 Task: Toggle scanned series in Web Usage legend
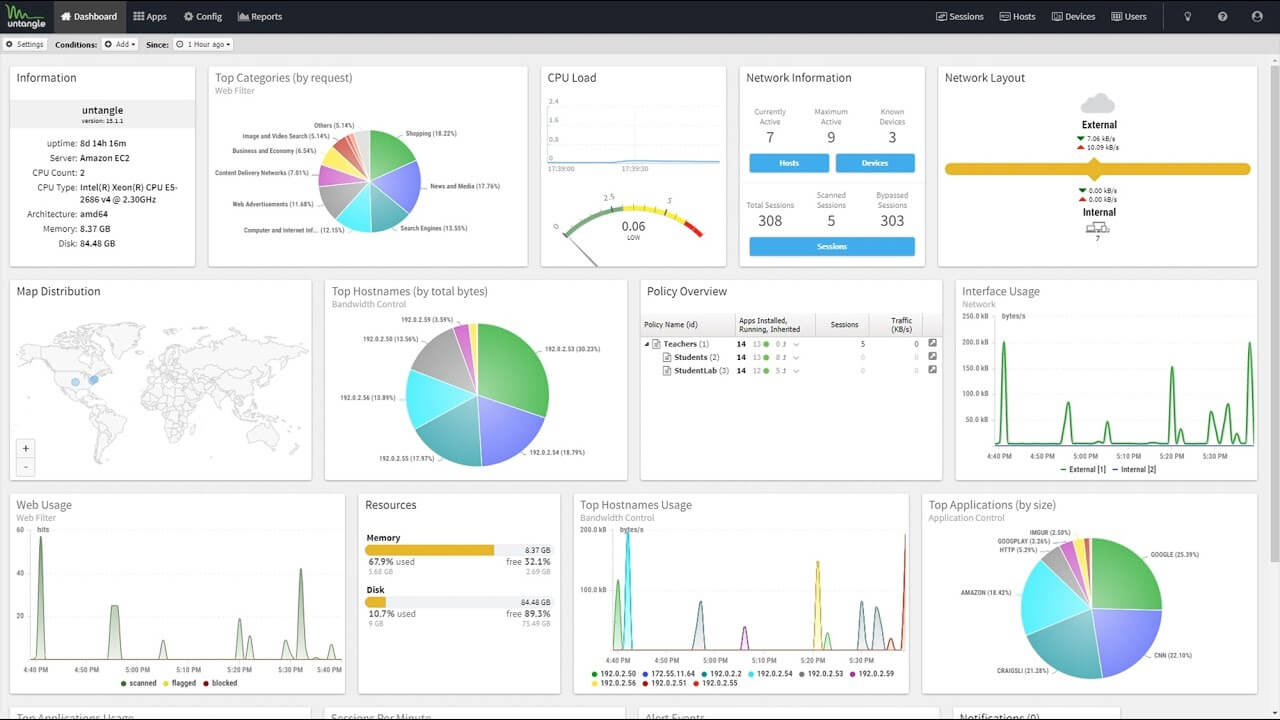[x=138, y=683]
